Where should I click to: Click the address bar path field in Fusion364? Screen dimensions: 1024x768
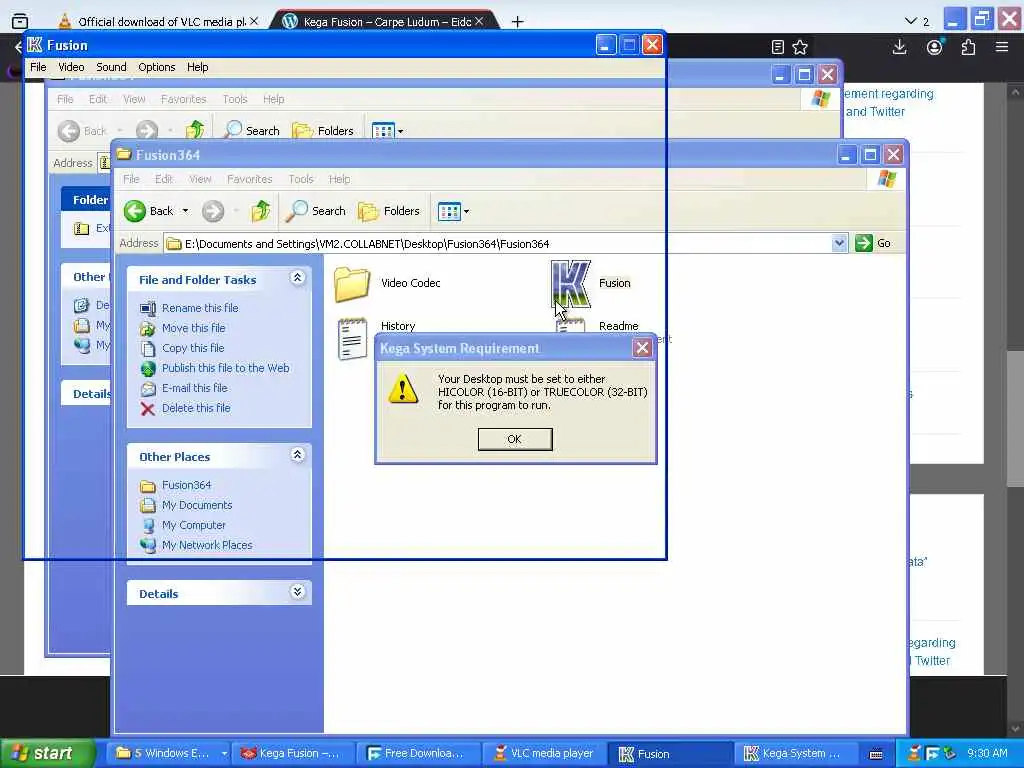coord(498,244)
